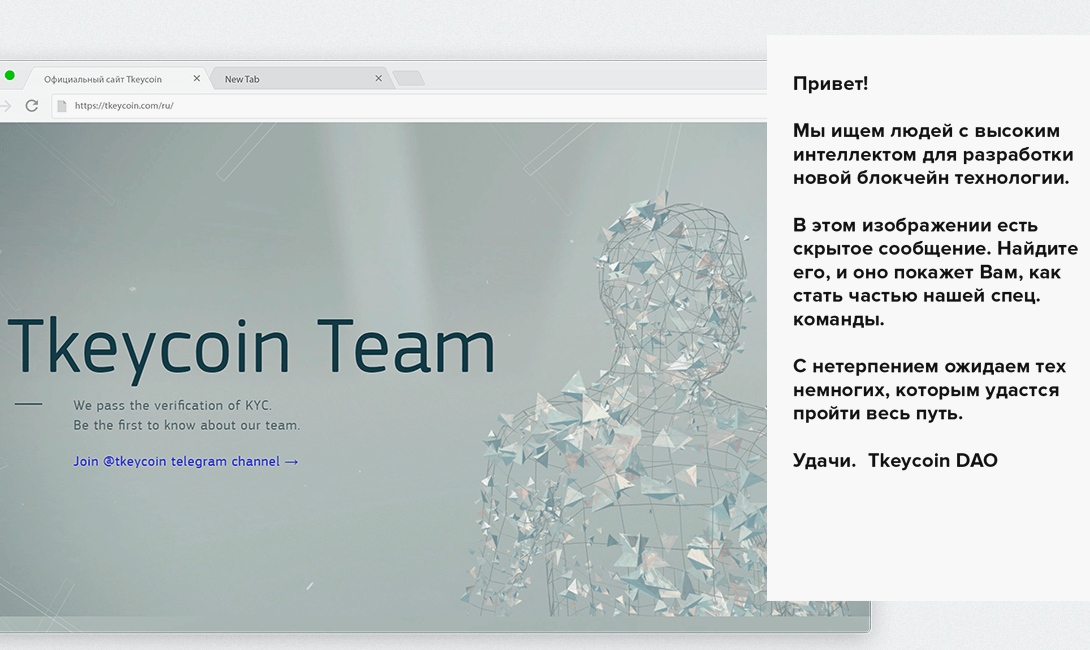The height and width of the screenshot is (650, 1090).
Task: Click the paragraph starting 'В этом изображении'
Action: [935, 272]
